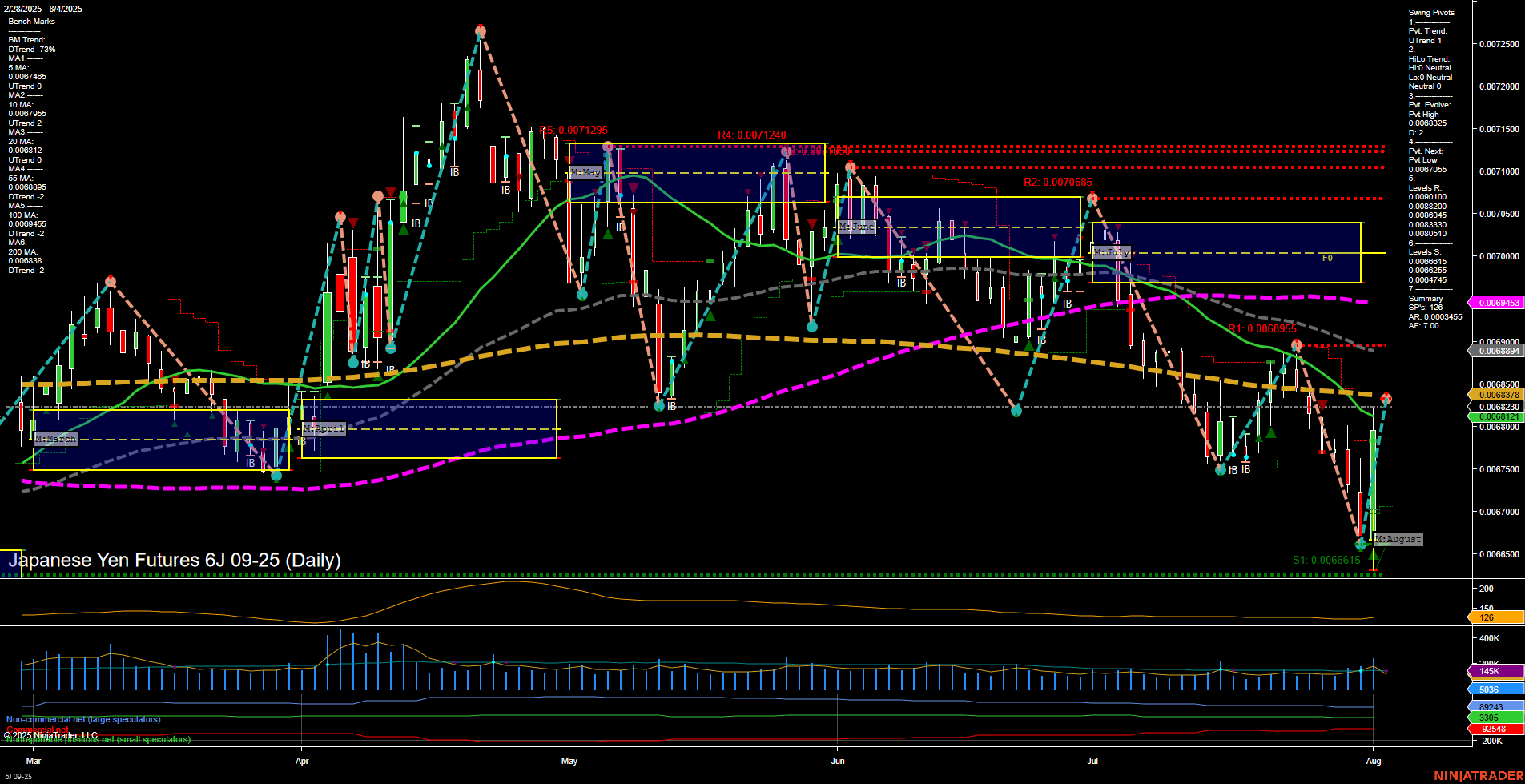Click the 10 MA value 0.0067955
The image size is (1525, 784).
click(27, 114)
